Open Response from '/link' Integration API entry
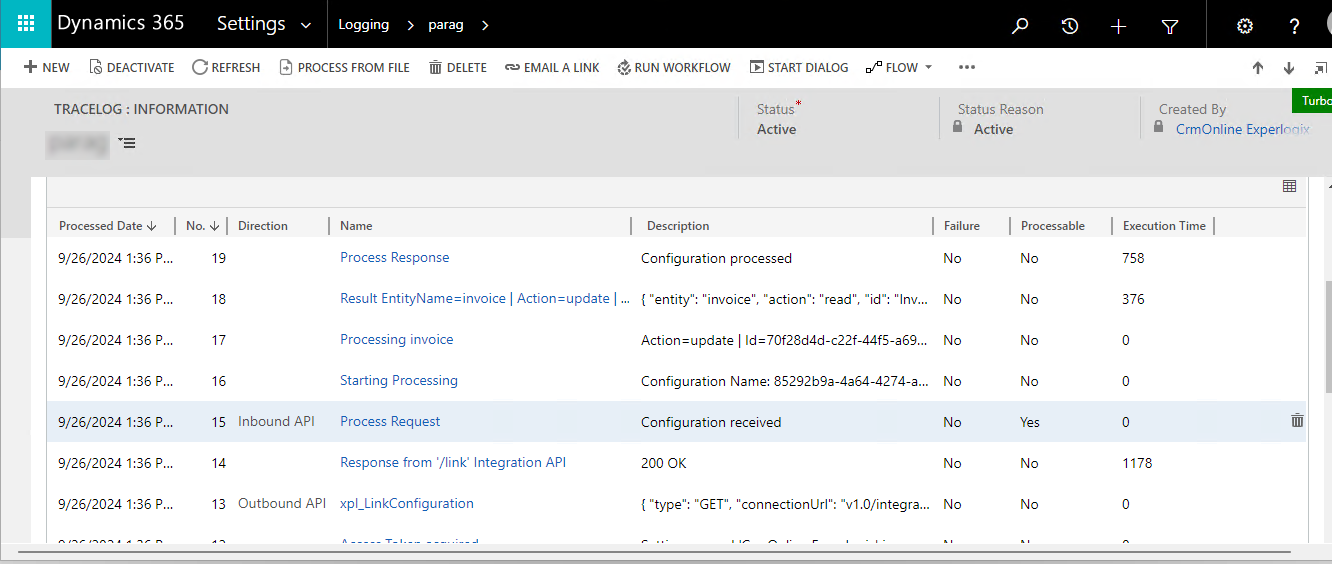The image size is (1332, 564). click(453, 463)
